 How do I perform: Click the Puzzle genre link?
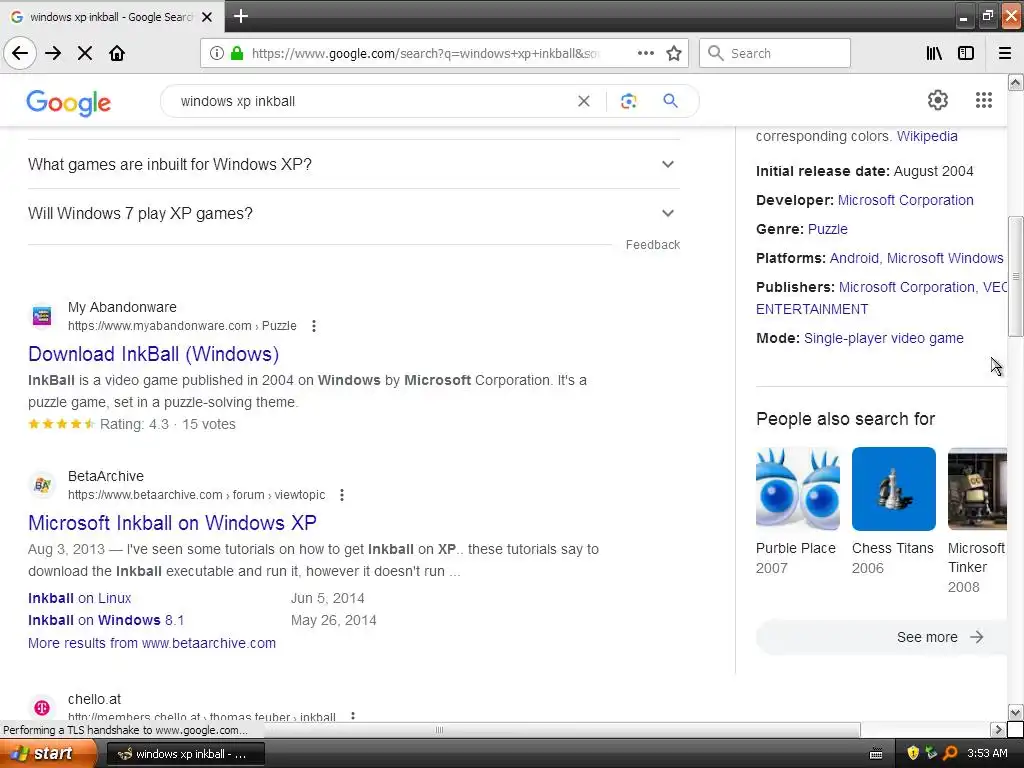[x=827, y=229]
